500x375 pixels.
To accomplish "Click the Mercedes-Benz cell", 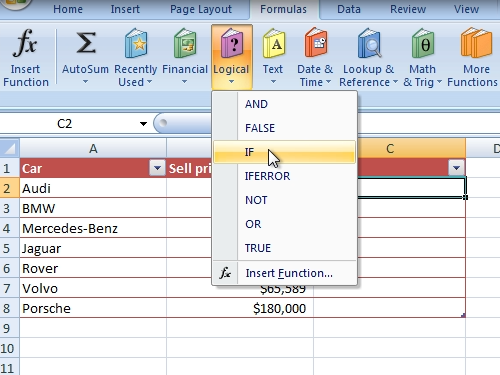I will pyautogui.click(x=93, y=228).
